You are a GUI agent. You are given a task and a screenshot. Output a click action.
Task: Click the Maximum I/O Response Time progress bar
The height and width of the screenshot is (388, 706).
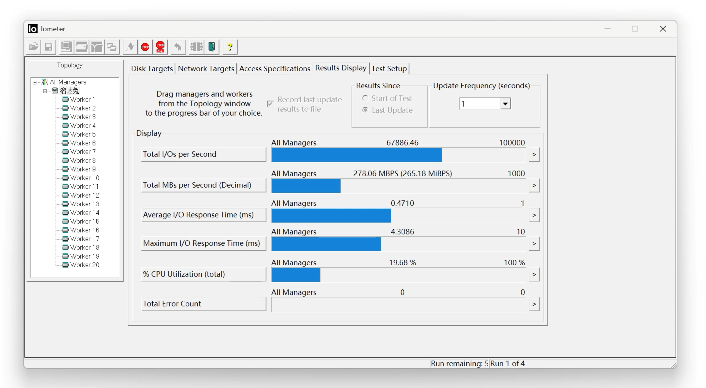pos(399,244)
